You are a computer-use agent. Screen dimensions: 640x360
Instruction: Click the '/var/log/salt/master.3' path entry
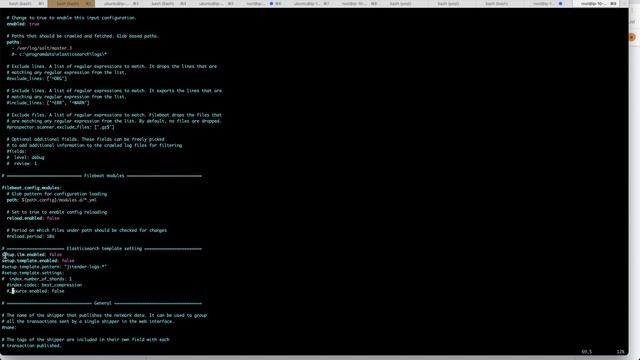44,48
